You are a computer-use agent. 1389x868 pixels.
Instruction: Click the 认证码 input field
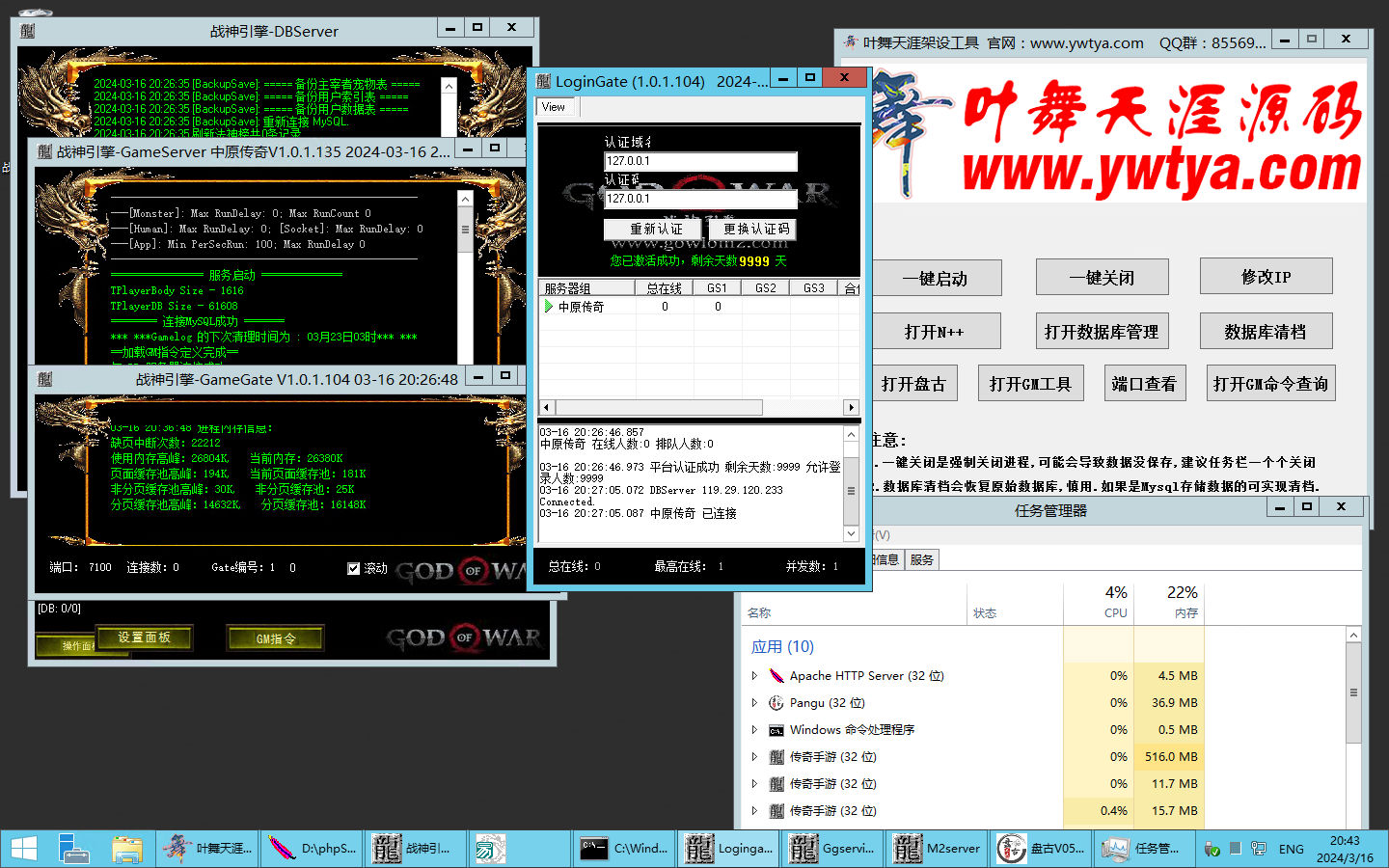pyautogui.click(x=700, y=199)
